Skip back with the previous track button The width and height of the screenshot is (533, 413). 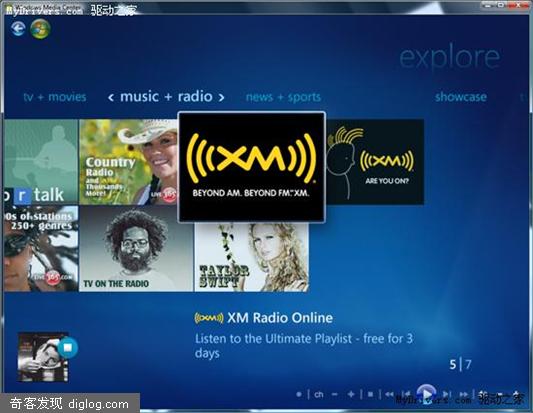407,395
